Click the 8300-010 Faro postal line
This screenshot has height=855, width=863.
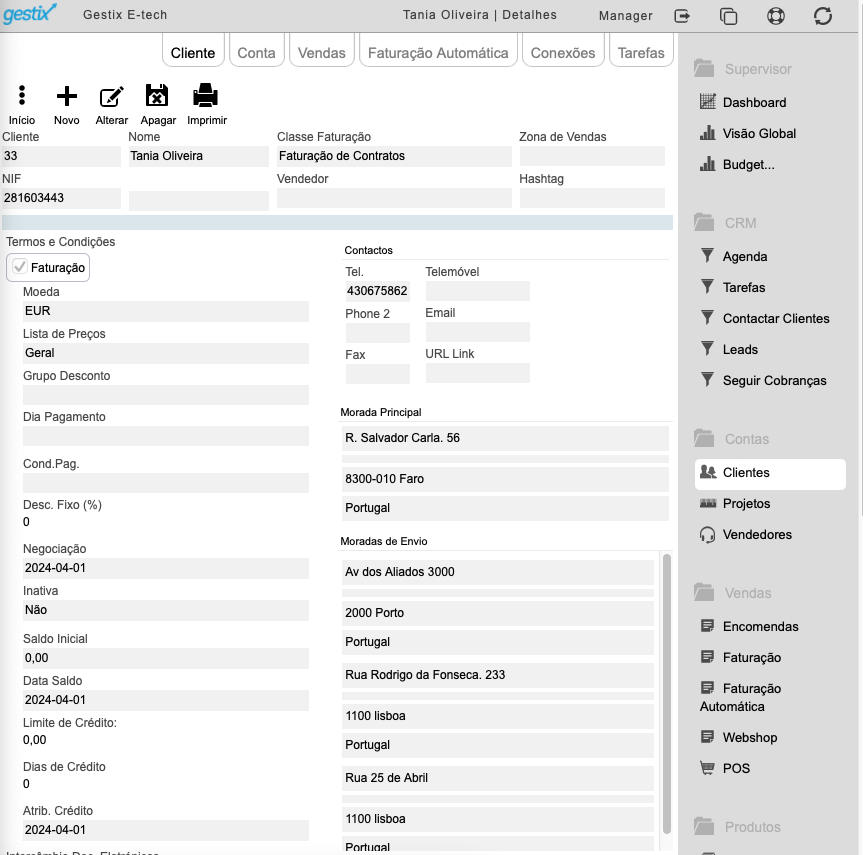(505, 479)
